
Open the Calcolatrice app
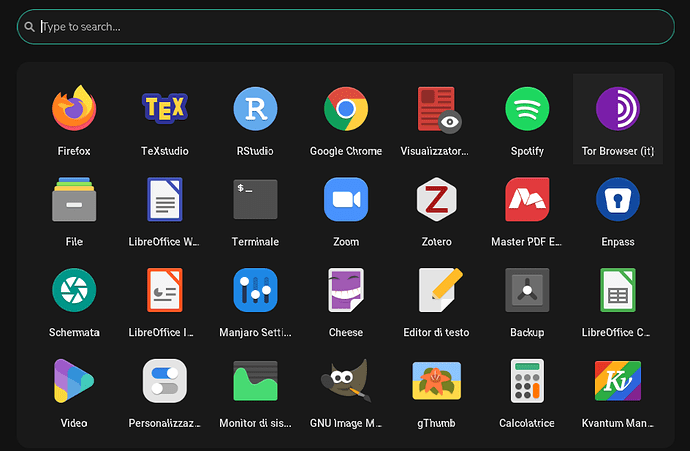point(527,380)
